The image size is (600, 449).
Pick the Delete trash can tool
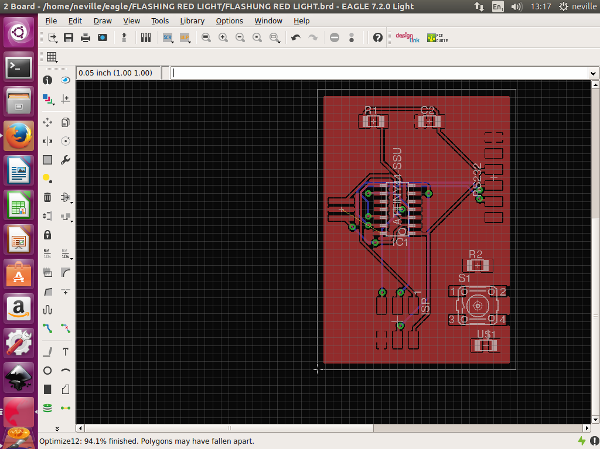(48, 197)
